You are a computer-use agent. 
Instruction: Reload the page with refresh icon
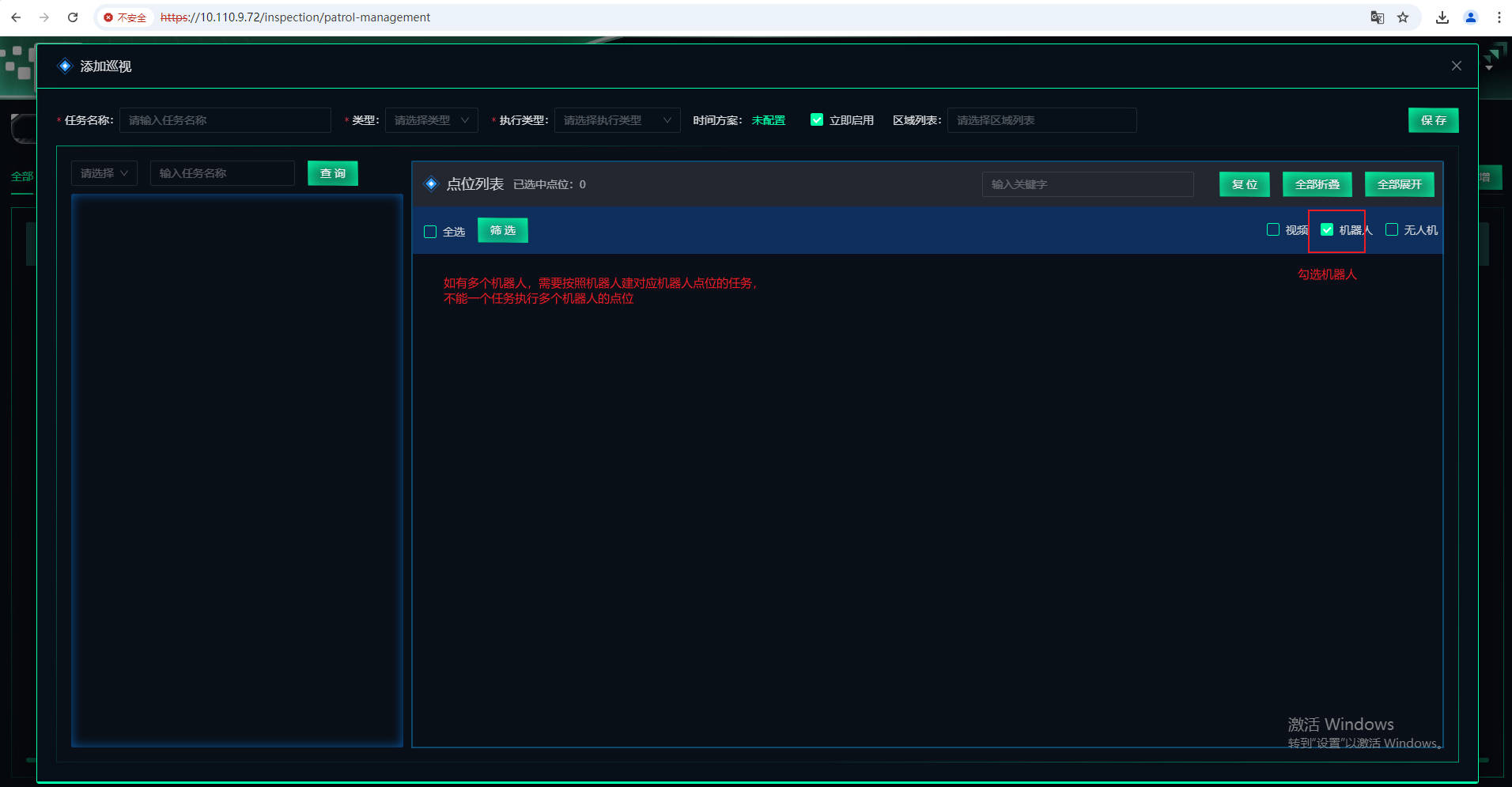pyautogui.click(x=73, y=17)
